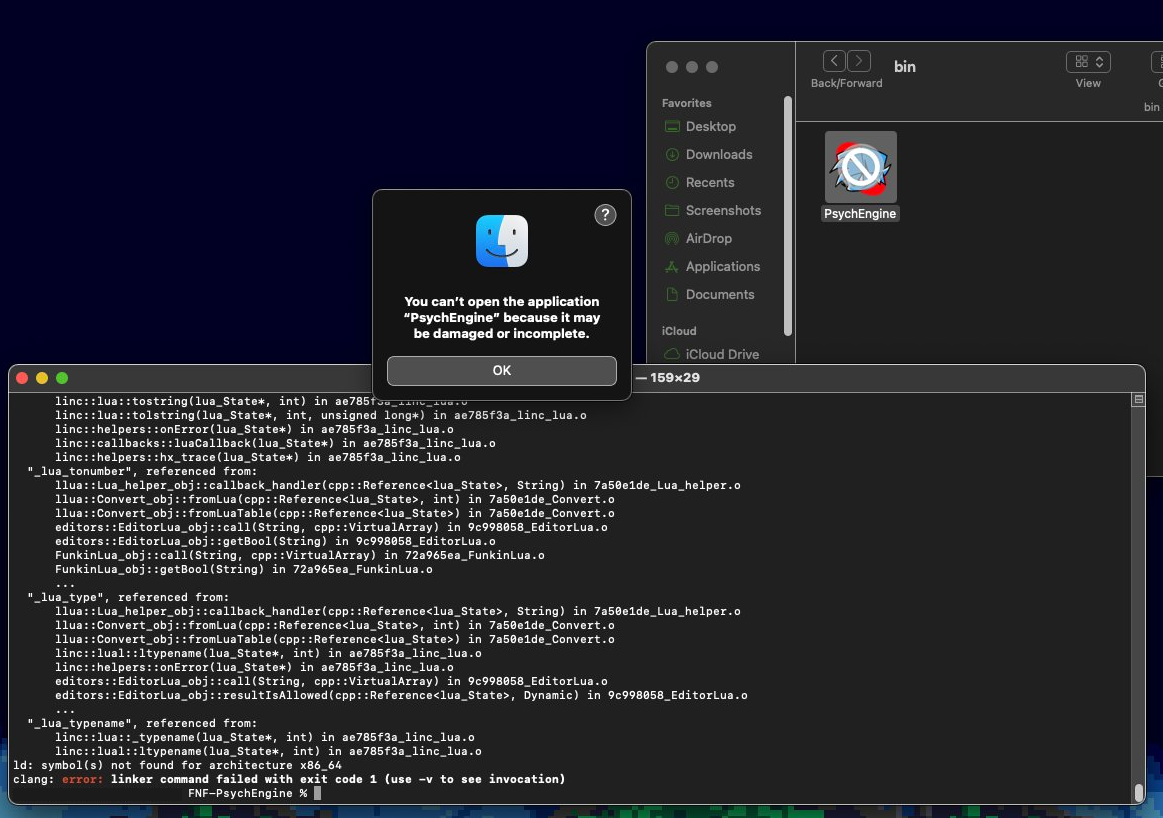Image resolution: width=1163 pixels, height=818 pixels.
Task: Click the Terminal window scrollbar thumb
Action: [x=1139, y=791]
